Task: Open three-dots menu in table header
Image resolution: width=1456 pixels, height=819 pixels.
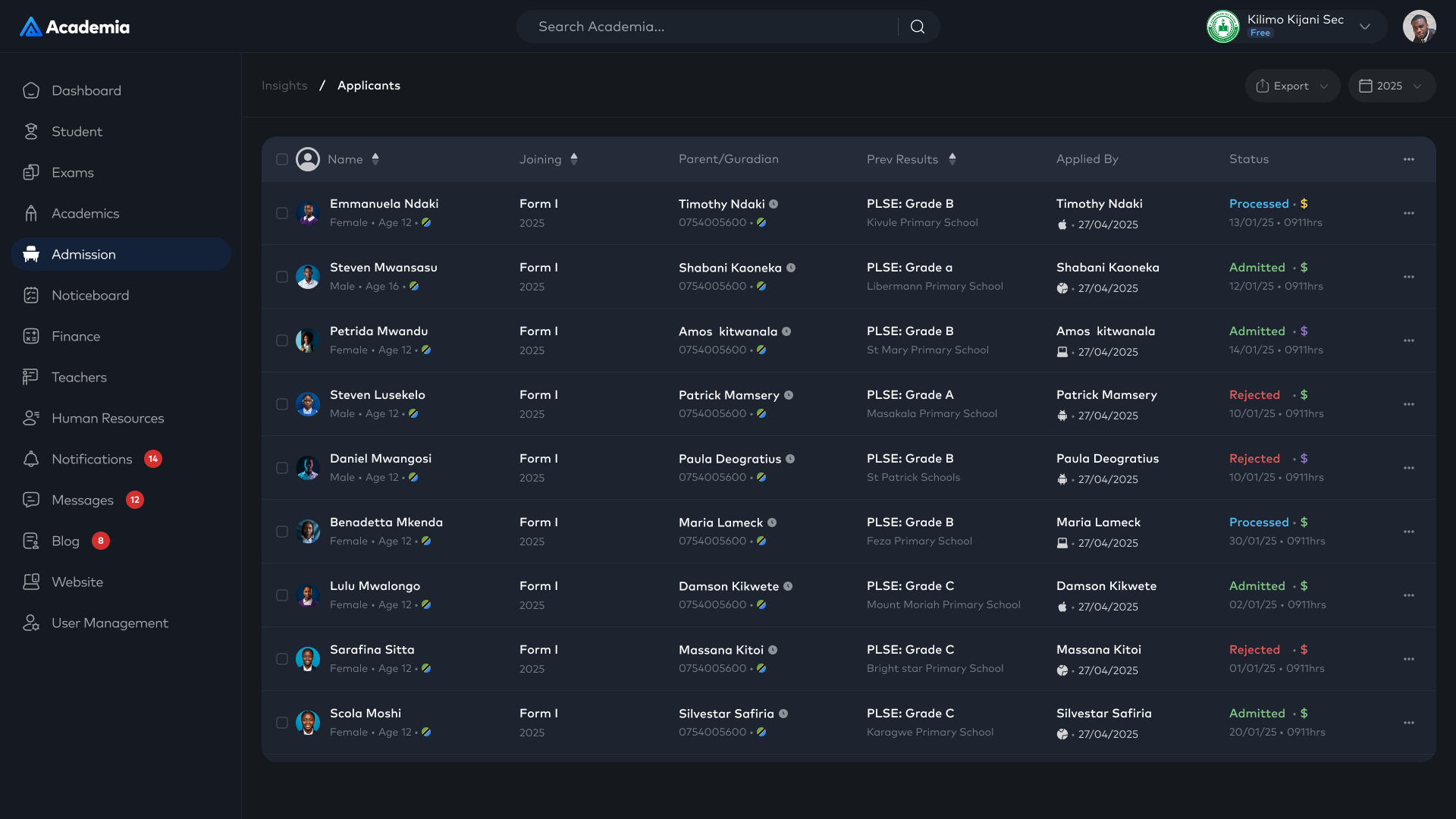Action: 1408,159
